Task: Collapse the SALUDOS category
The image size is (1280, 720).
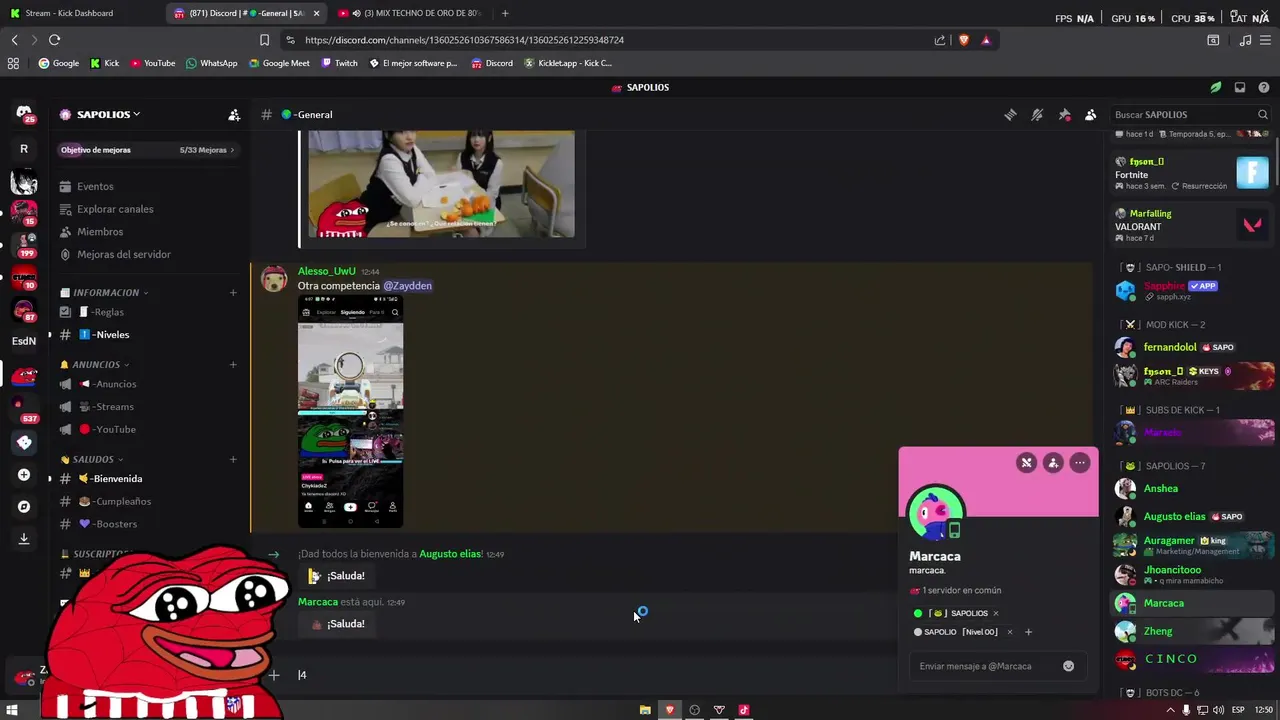Action: point(93,460)
